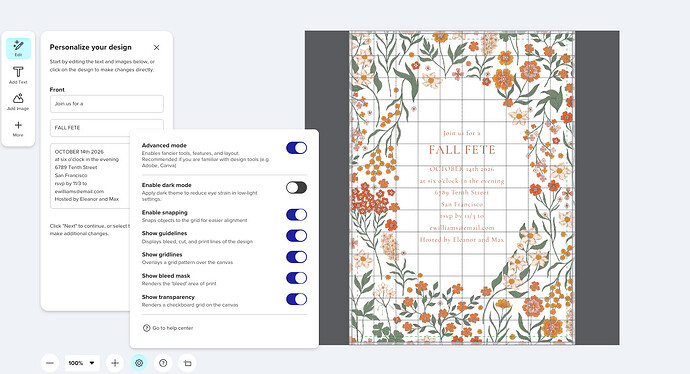Edit the 'FALL FETE' text field
690x374 pixels.
107,128
